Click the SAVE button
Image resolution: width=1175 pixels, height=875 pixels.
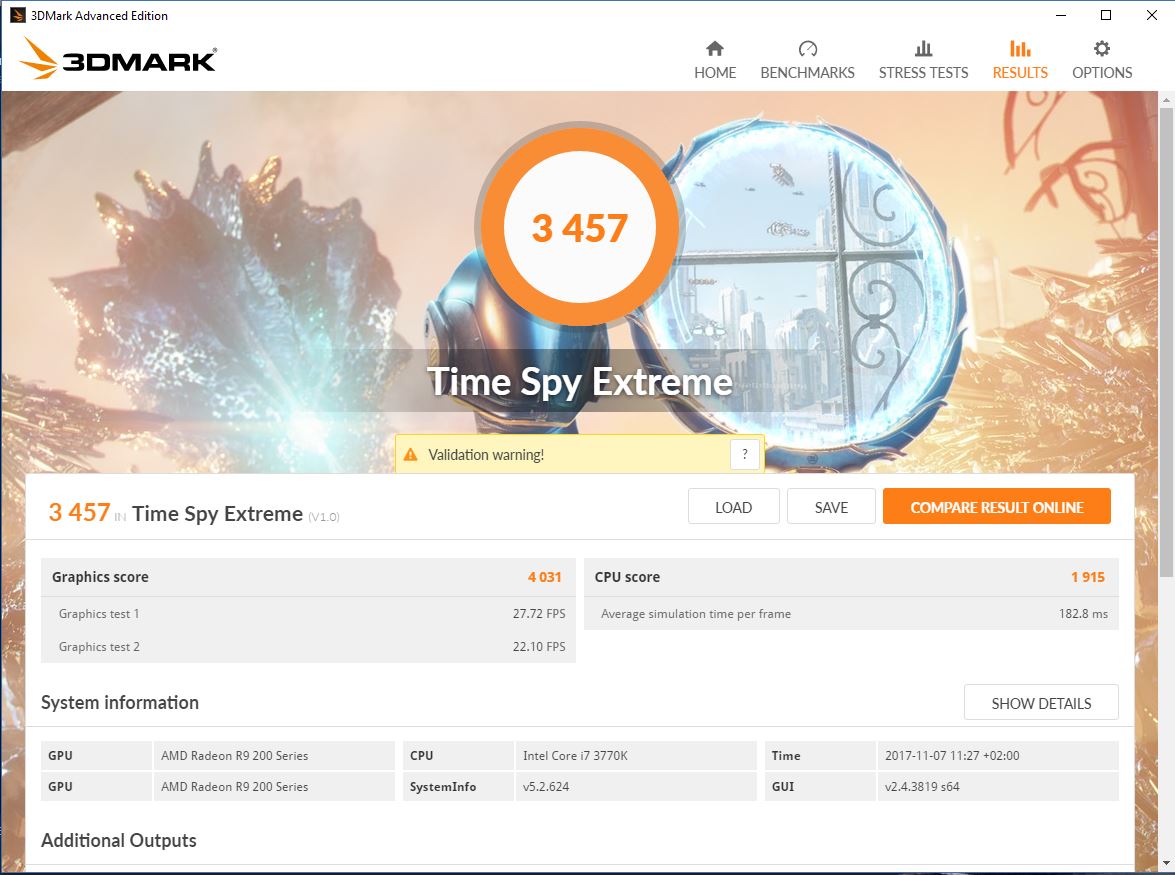coord(831,507)
